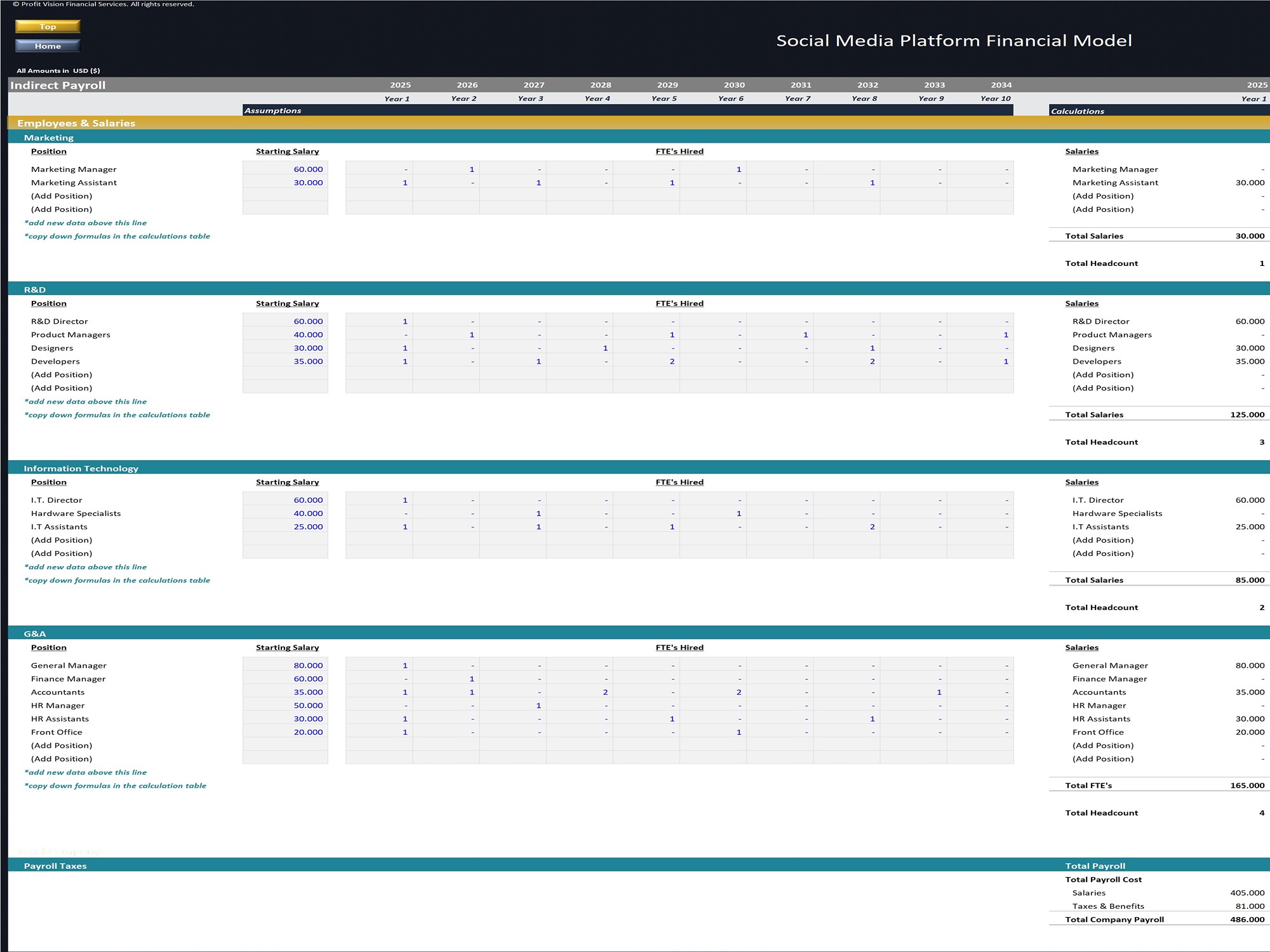Click the 'Designers' position label in the R&D position list
Viewport: 1270px width, 952px height.
[x=52, y=348]
